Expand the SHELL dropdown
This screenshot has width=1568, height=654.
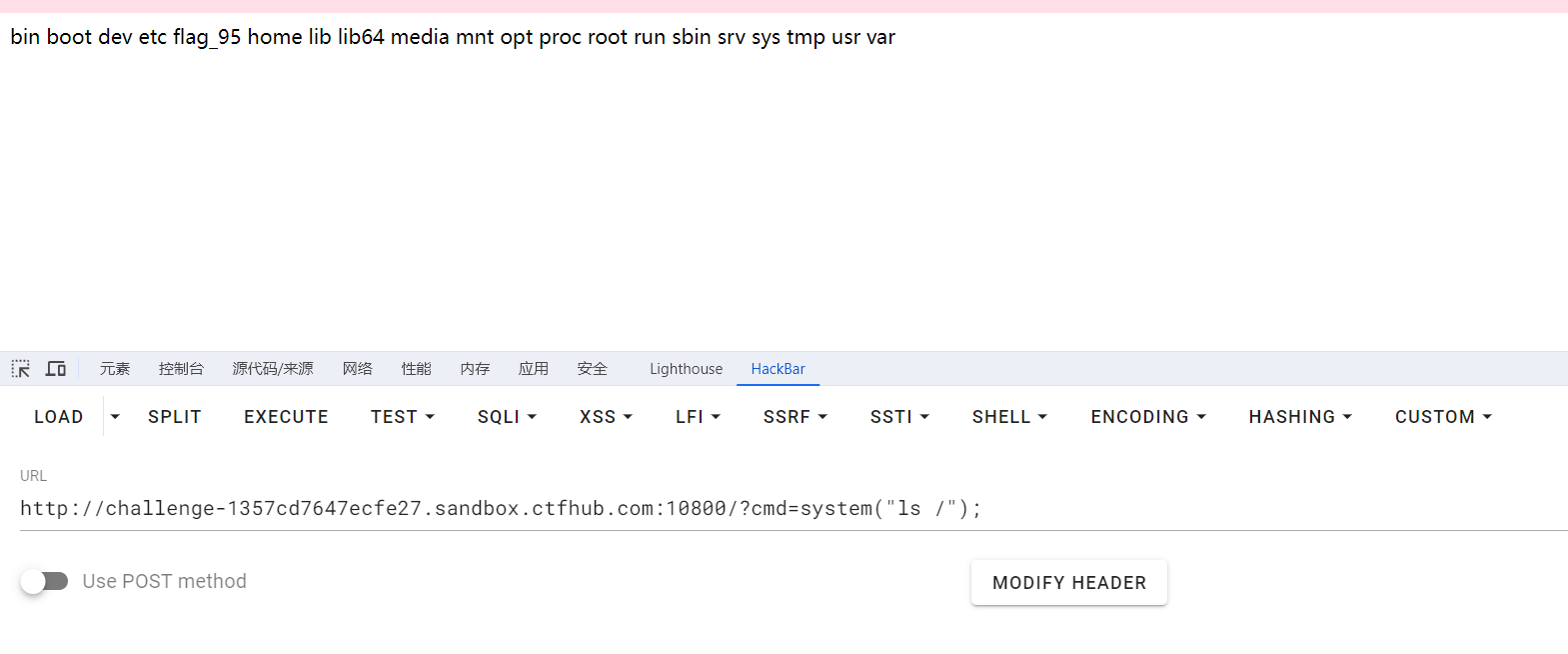(x=1009, y=417)
